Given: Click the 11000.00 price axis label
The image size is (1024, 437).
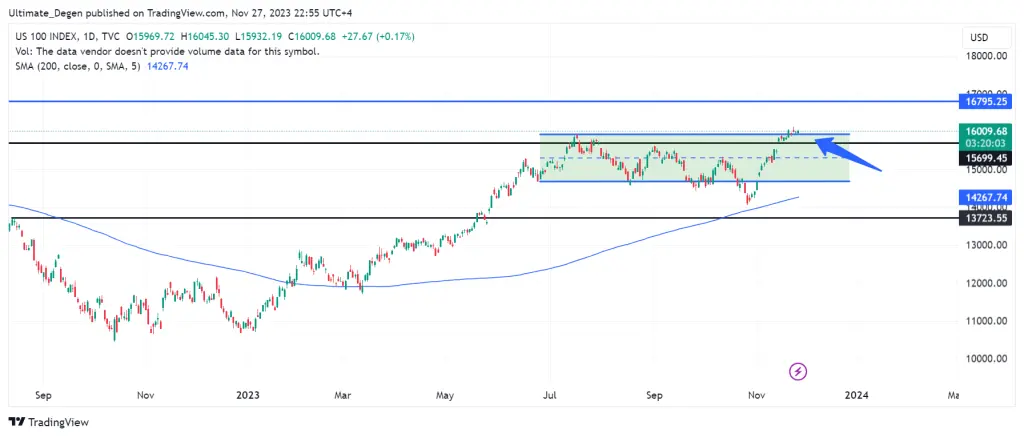Looking at the screenshot, I should pos(985,321).
